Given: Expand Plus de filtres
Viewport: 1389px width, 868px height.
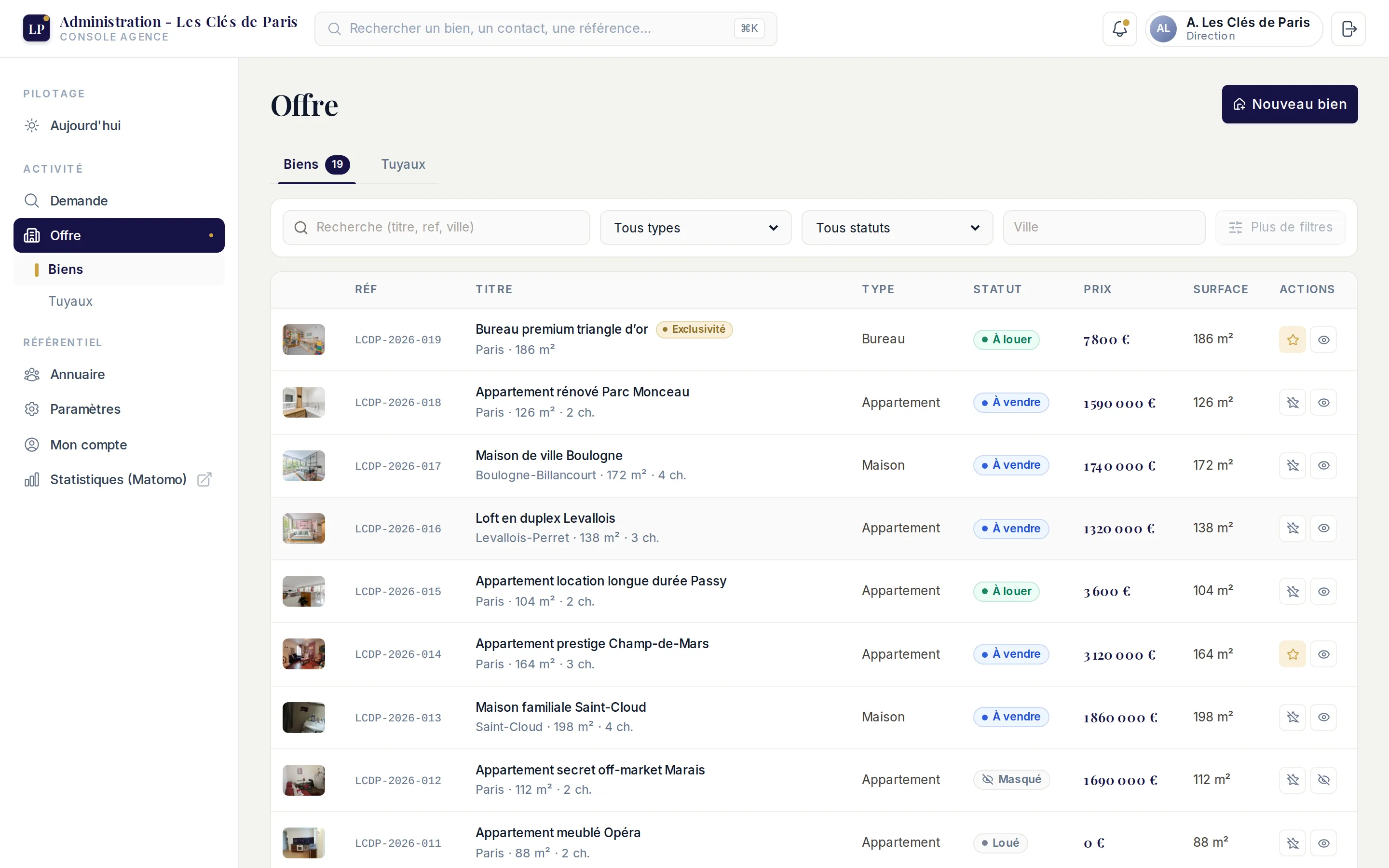Looking at the screenshot, I should tap(1280, 227).
